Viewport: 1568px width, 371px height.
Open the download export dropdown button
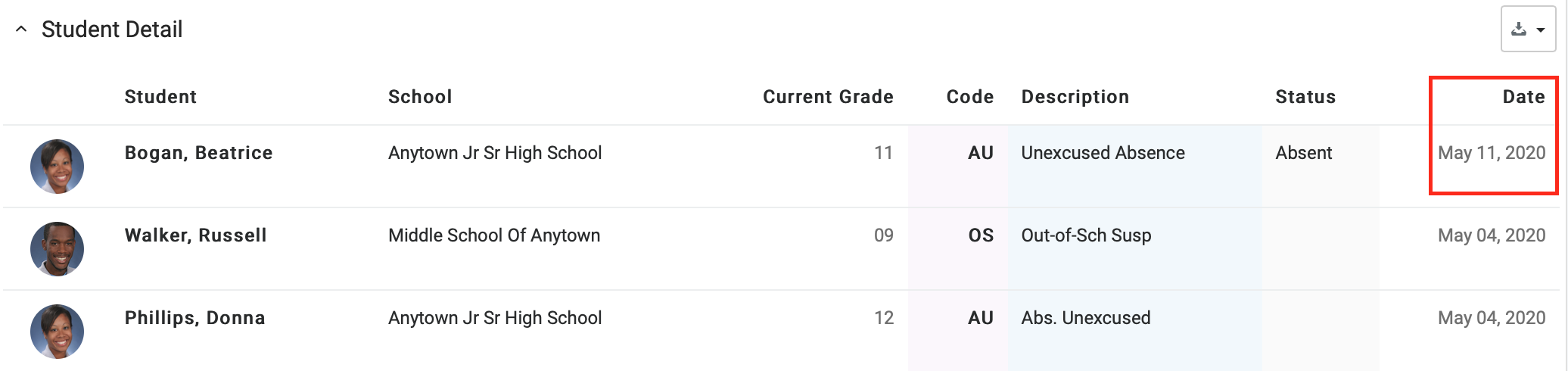pyautogui.click(x=1528, y=30)
